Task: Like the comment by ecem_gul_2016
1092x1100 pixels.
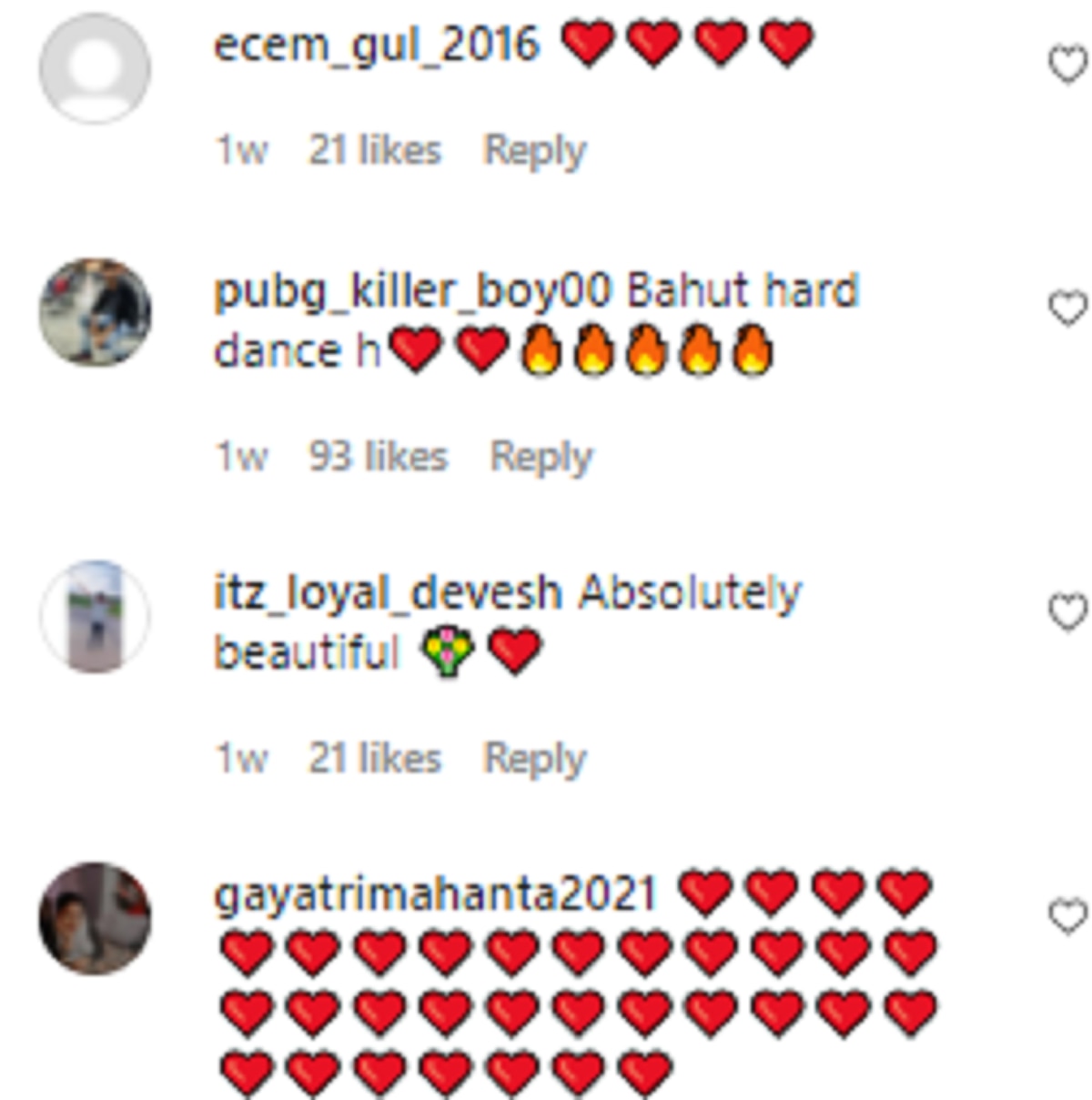Action: click(1068, 65)
